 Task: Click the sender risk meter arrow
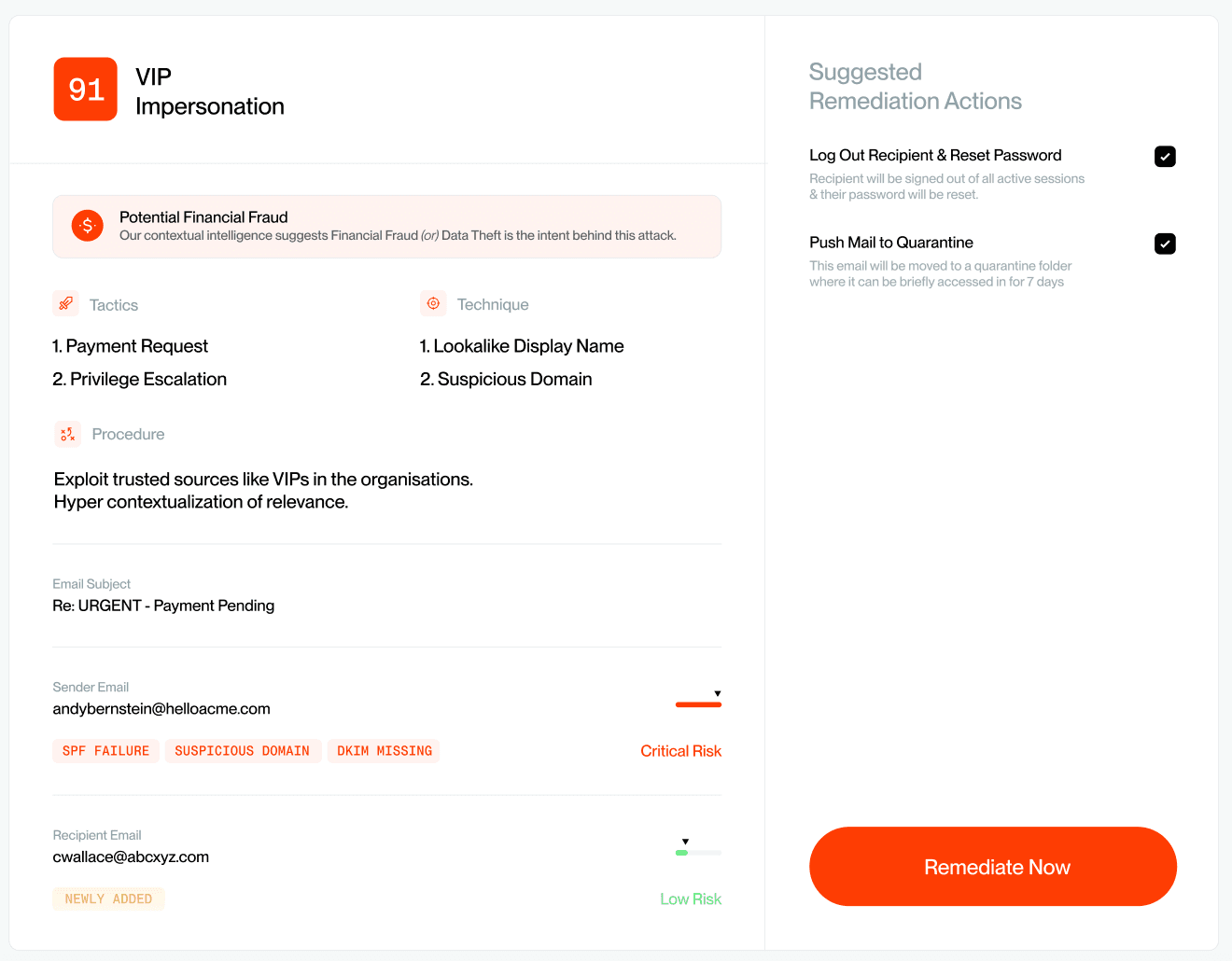tap(718, 693)
